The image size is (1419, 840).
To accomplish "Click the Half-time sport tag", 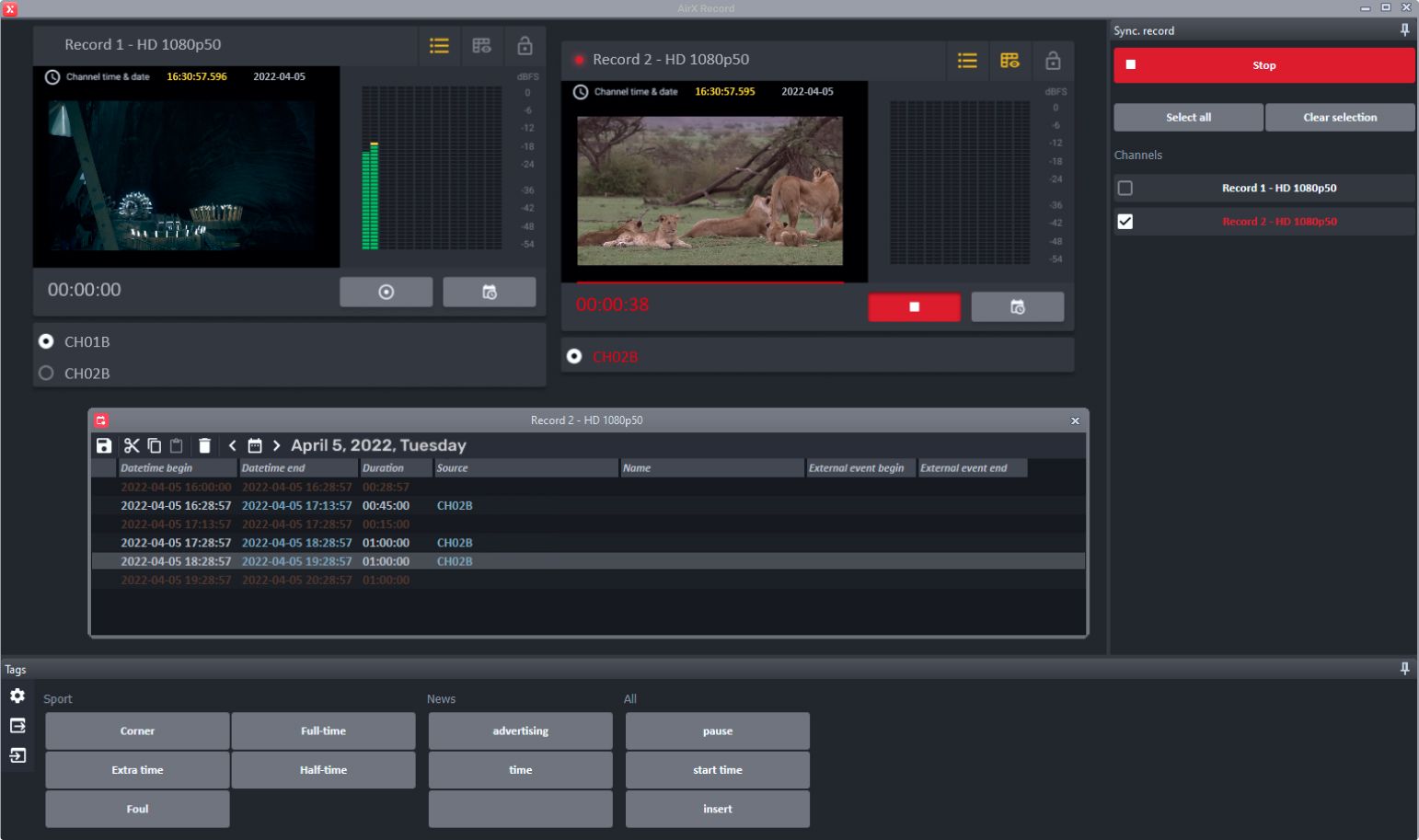I will 323,770.
